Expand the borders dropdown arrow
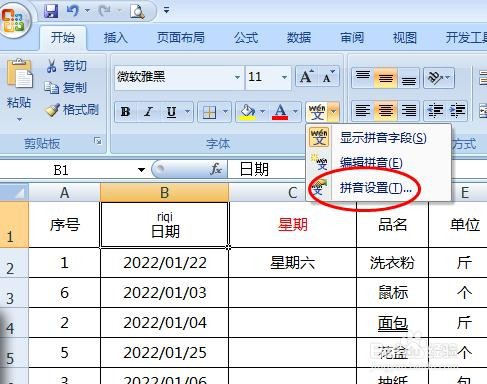Screen dimensions: 487x384 click(226, 112)
